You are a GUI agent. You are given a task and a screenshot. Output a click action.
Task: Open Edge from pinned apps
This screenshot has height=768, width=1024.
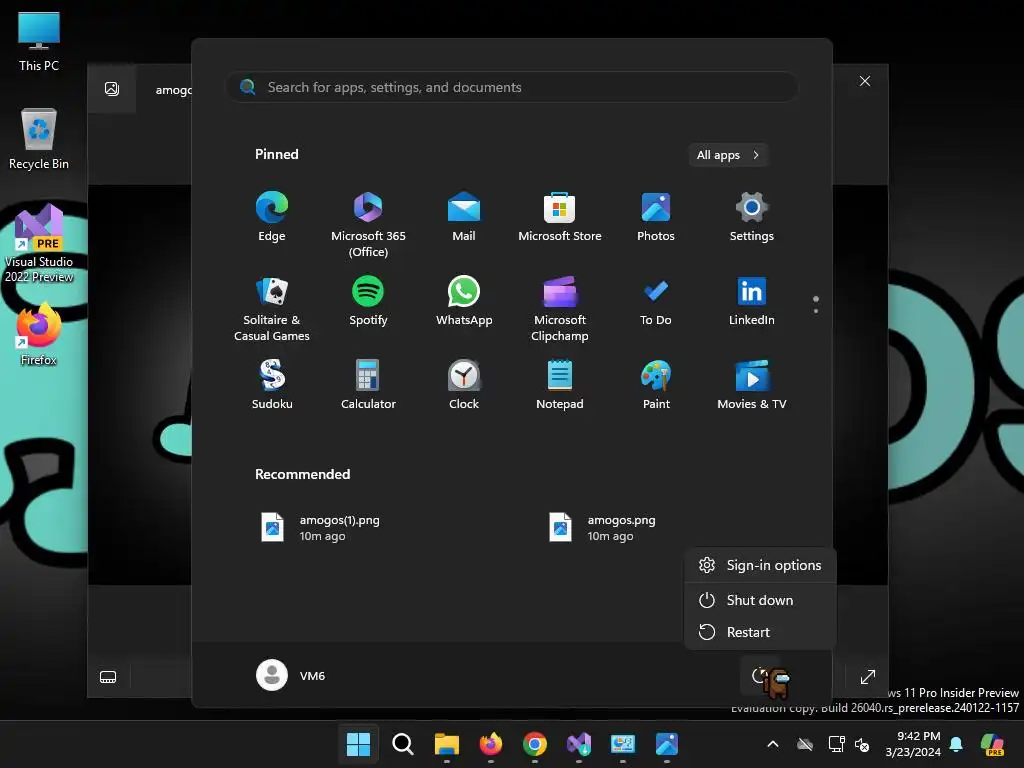coord(272,217)
